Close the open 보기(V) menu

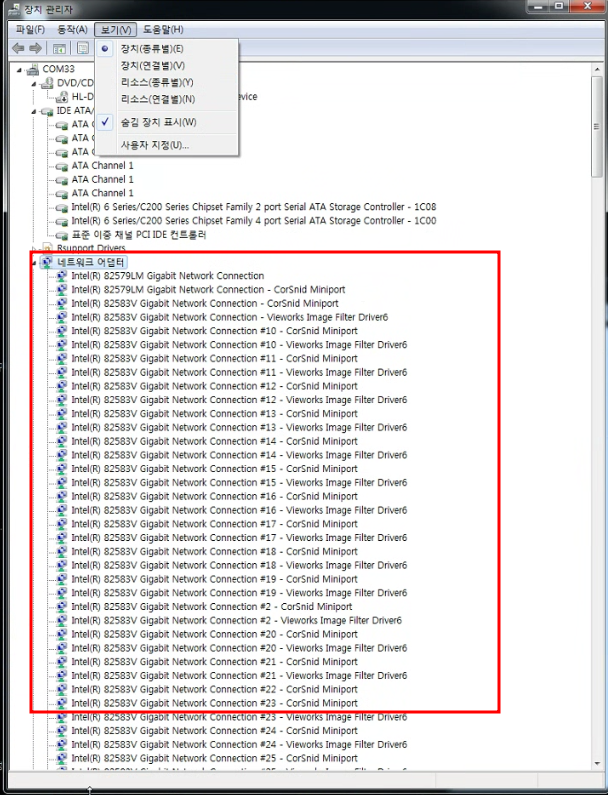coord(116,29)
